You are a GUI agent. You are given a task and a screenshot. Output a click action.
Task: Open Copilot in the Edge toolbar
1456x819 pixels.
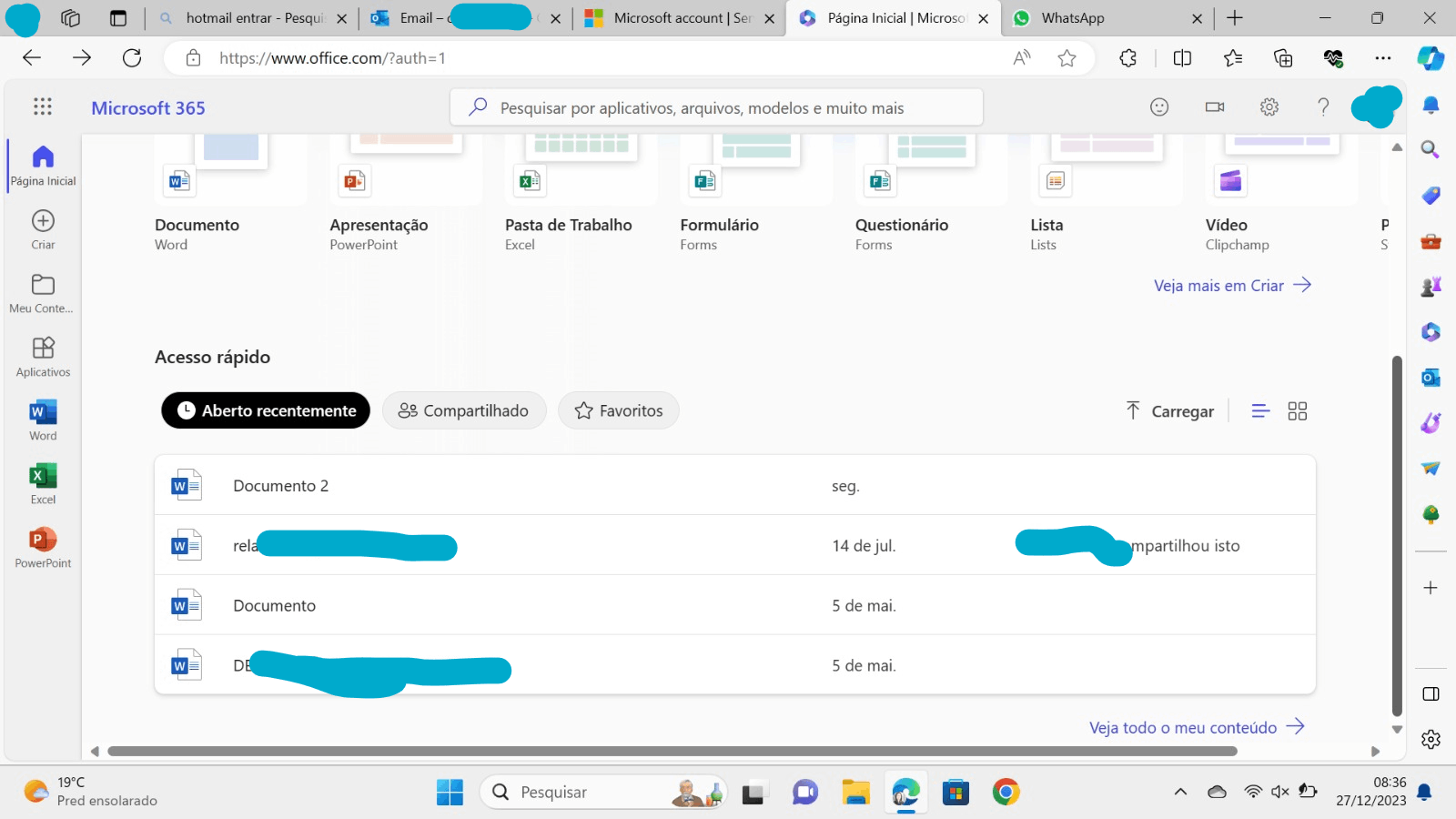pyautogui.click(x=1431, y=58)
